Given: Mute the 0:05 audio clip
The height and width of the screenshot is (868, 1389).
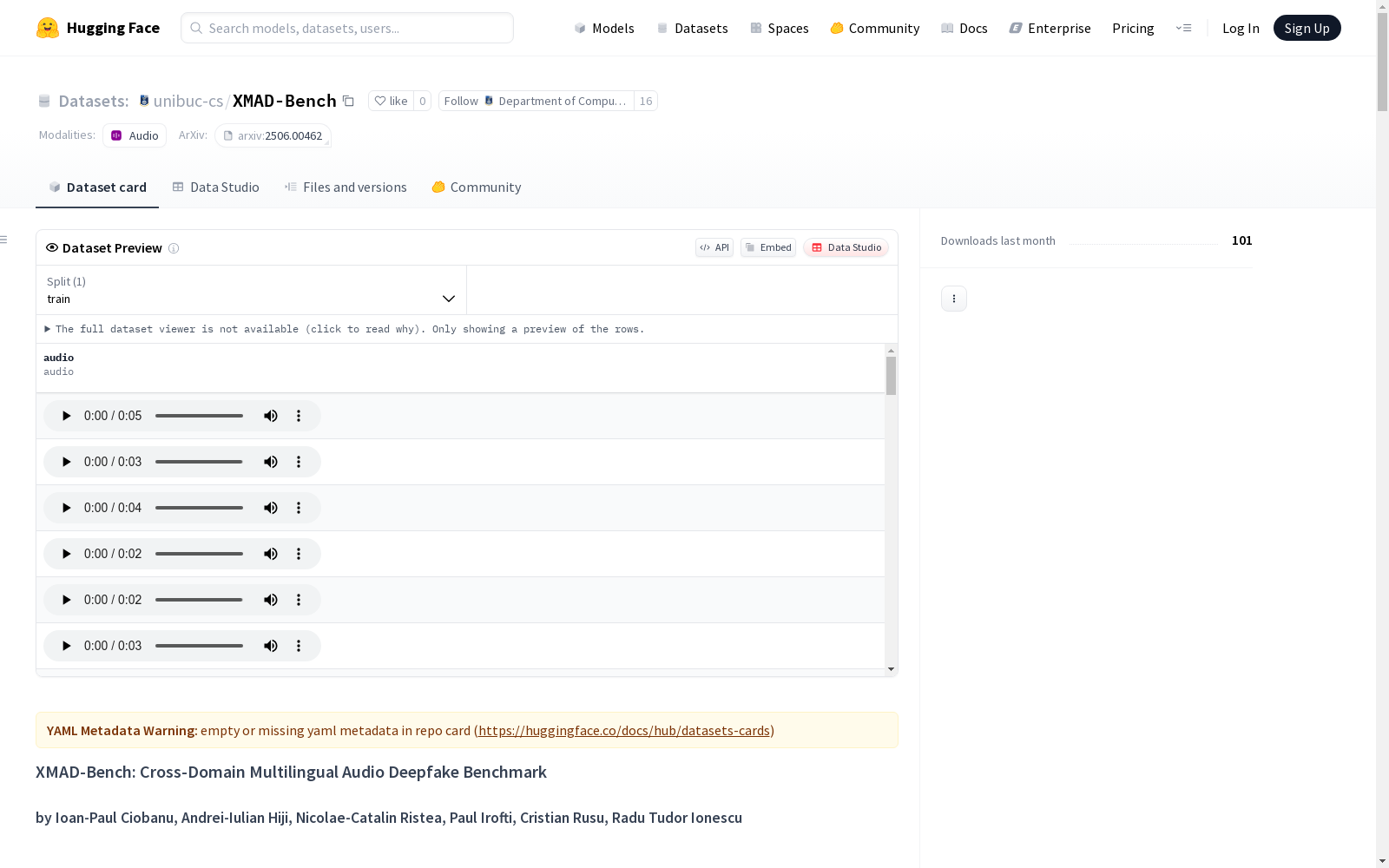Looking at the screenshot, I should [271, 416].
